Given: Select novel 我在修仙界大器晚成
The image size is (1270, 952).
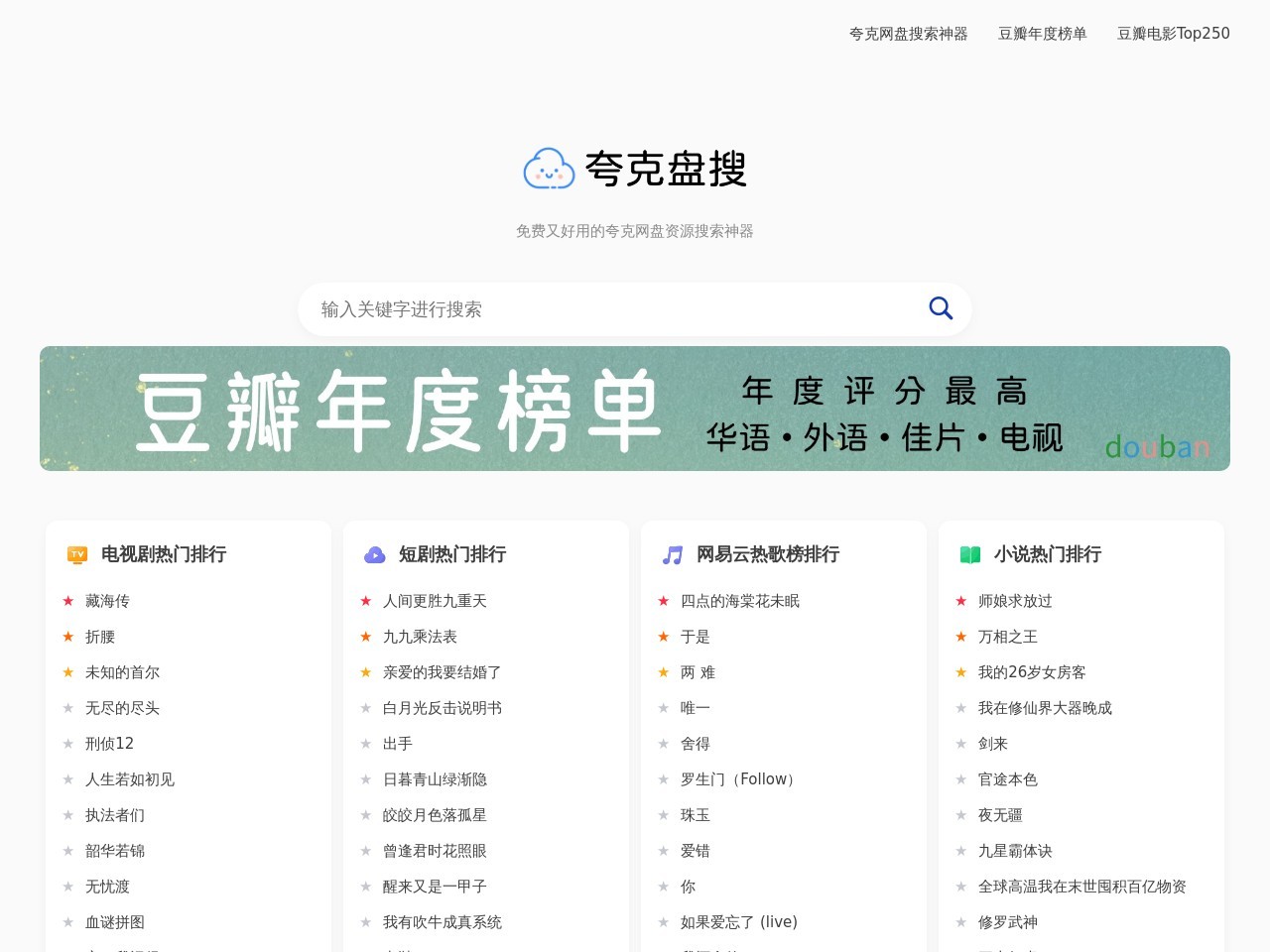Looking at the screenshot, I should [x=1045, y=708].
